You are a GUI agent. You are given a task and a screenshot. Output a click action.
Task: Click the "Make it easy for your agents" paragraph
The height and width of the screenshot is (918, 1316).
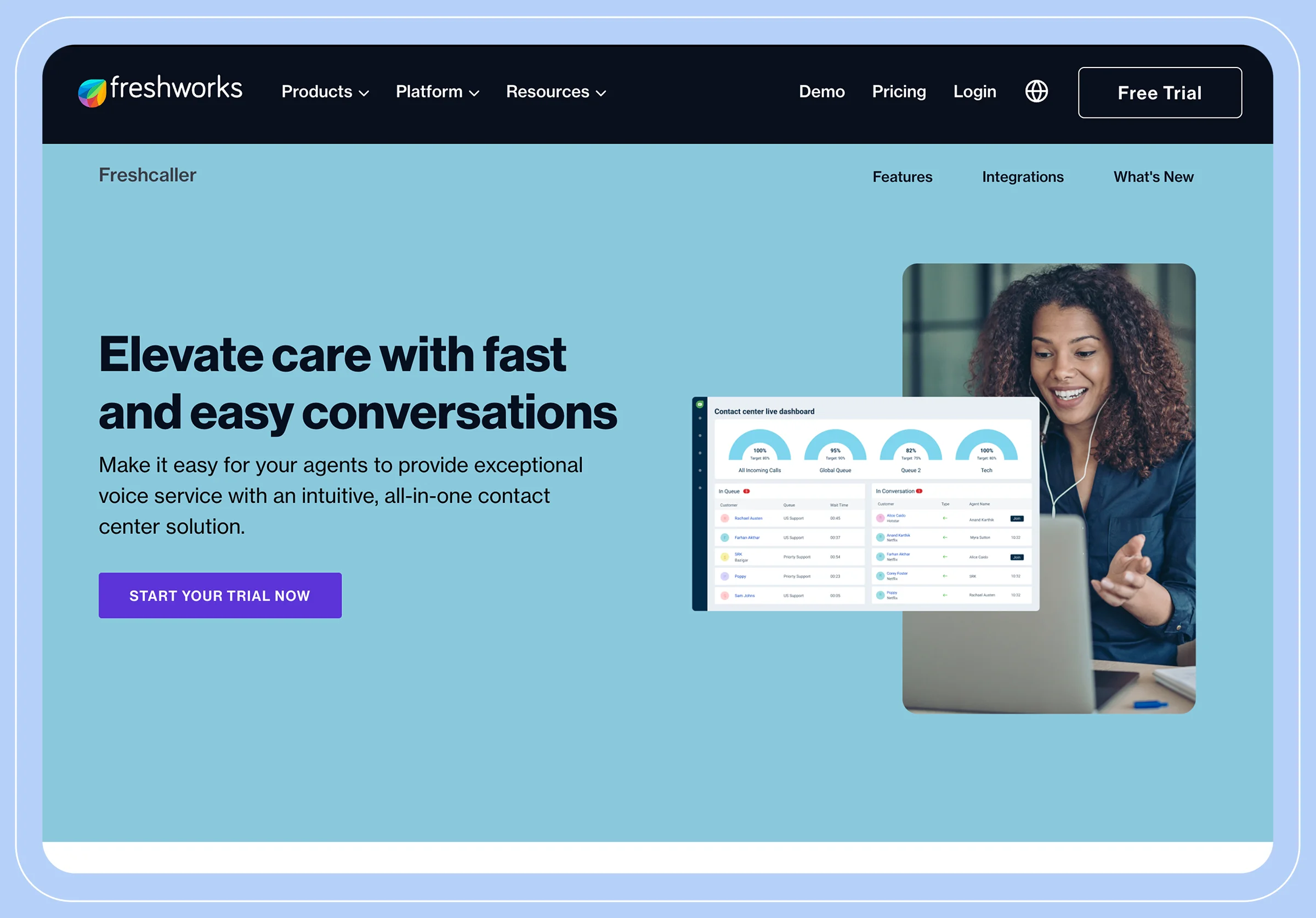(341, 495)
